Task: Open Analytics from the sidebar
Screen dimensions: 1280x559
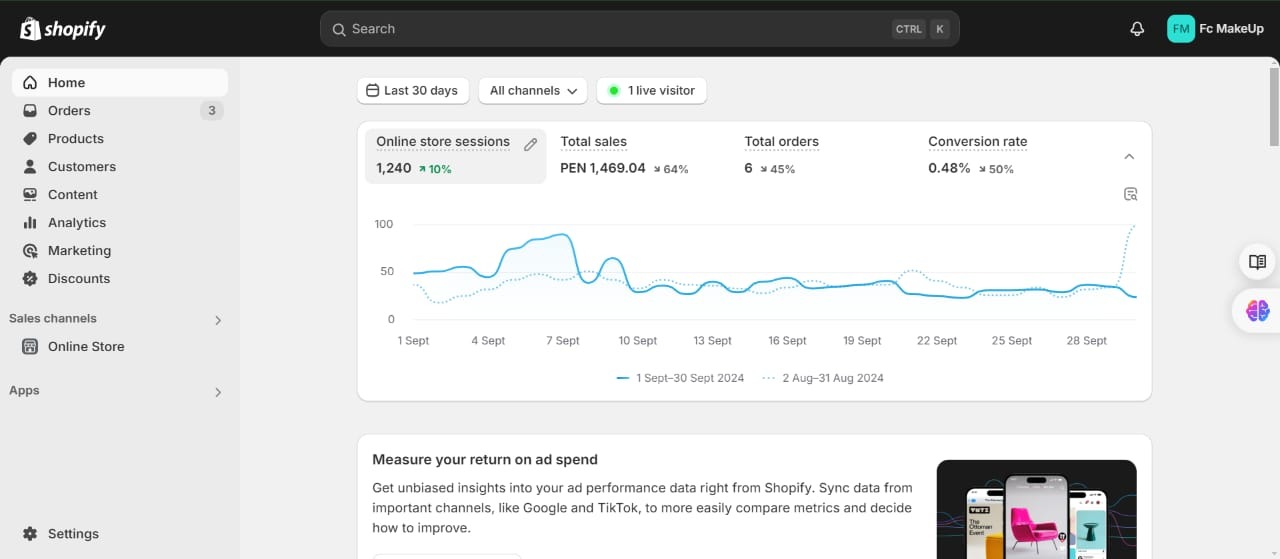Action: click(76, 223)
